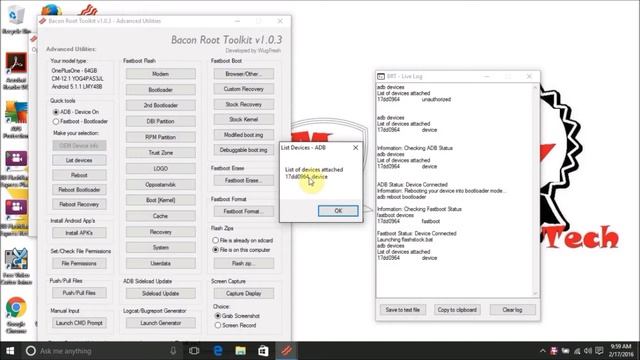Image resolution: width=640 pixels, height=360 pixels.
Task: Click the Custom Recovery button
Action: [244, 89]
